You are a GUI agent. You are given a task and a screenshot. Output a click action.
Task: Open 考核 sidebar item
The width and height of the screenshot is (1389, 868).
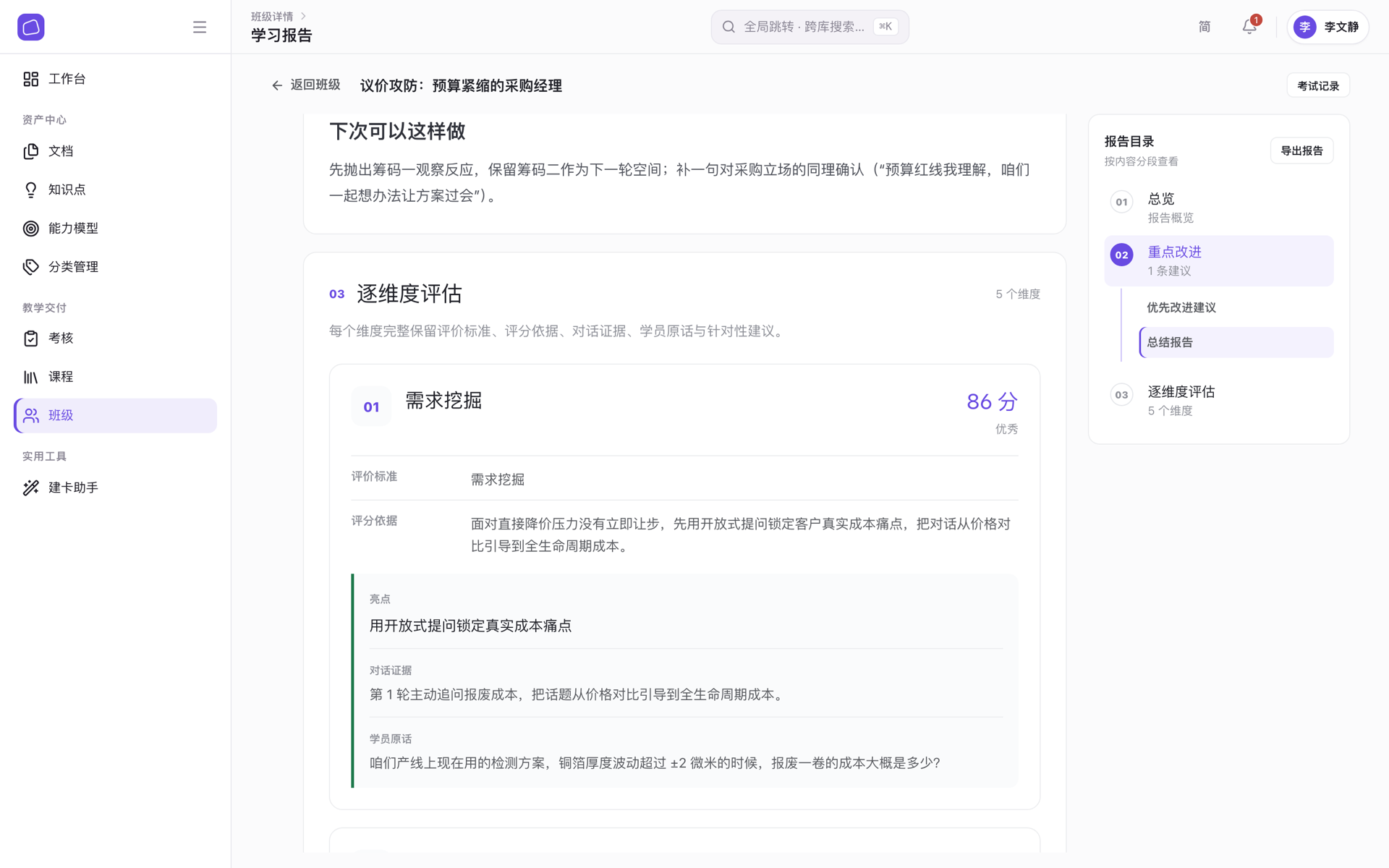click(x=116, y=339)
